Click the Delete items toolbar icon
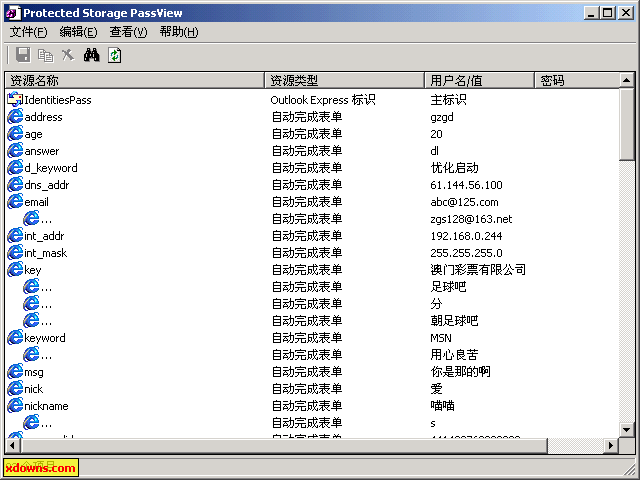The image size is (640, 480). 68,55
